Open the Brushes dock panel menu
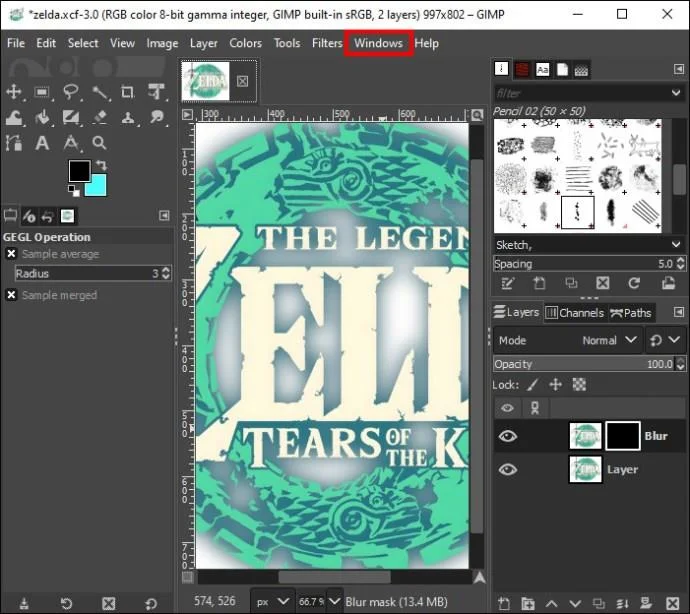The width and height of the screenshot is (690, 614). click(679, 69)
